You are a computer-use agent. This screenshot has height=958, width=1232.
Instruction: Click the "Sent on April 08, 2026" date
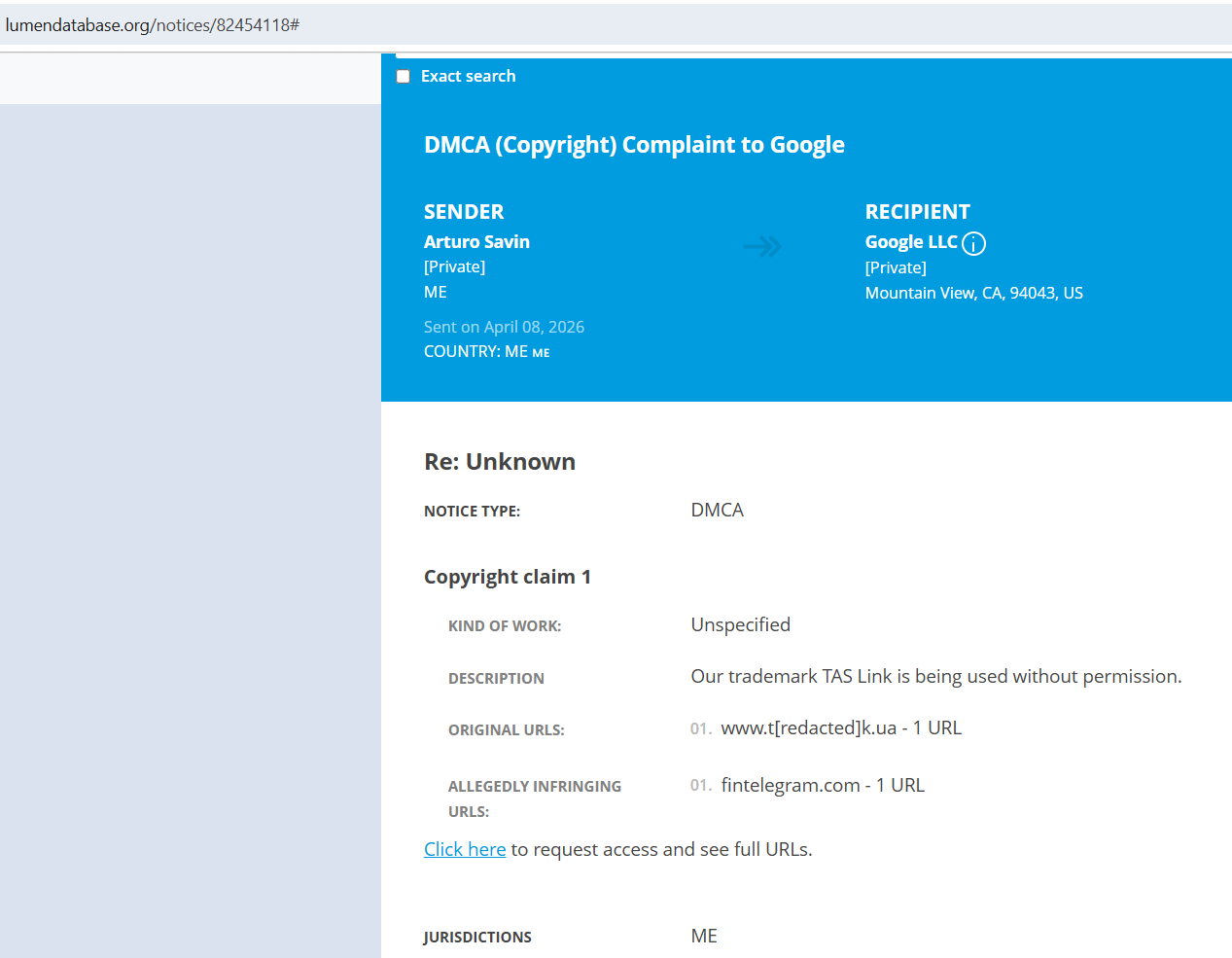504,327
